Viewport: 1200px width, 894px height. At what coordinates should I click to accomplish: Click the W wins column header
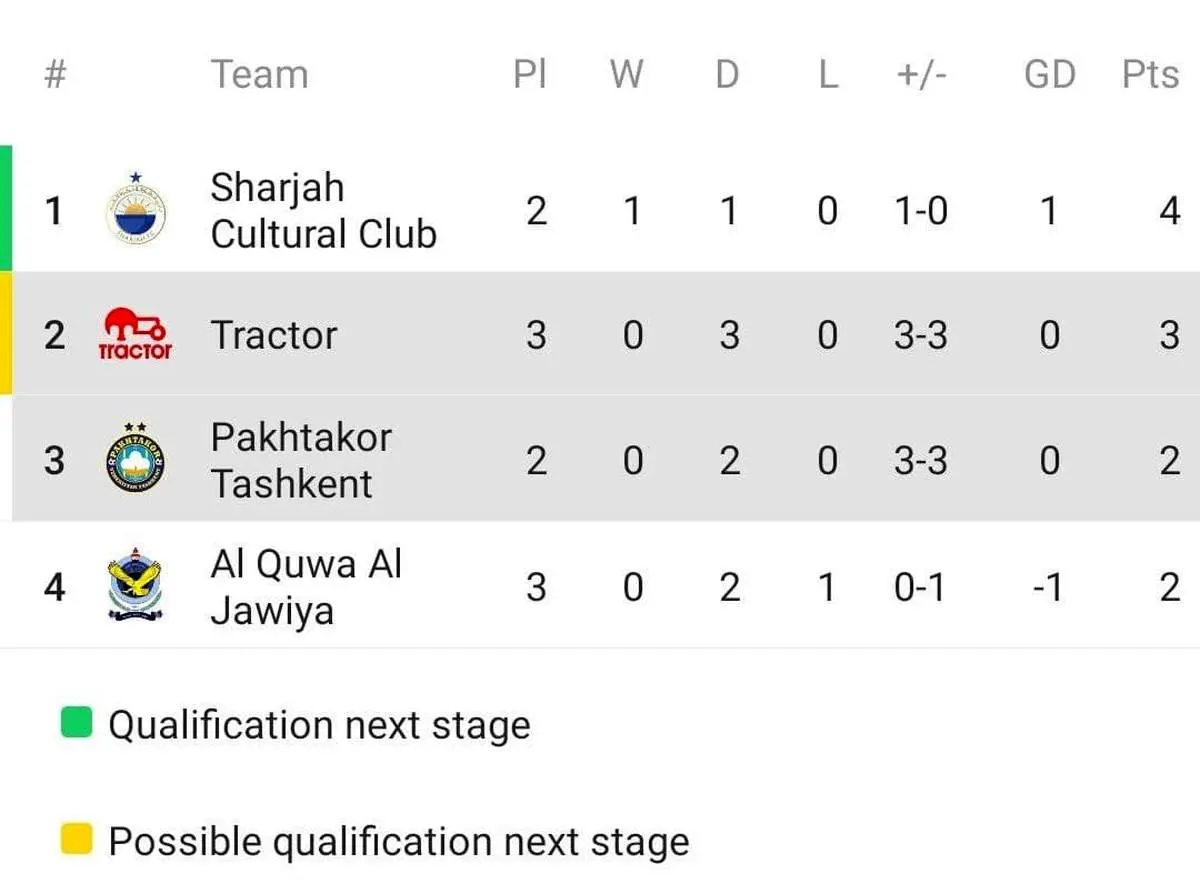(627, 74)
